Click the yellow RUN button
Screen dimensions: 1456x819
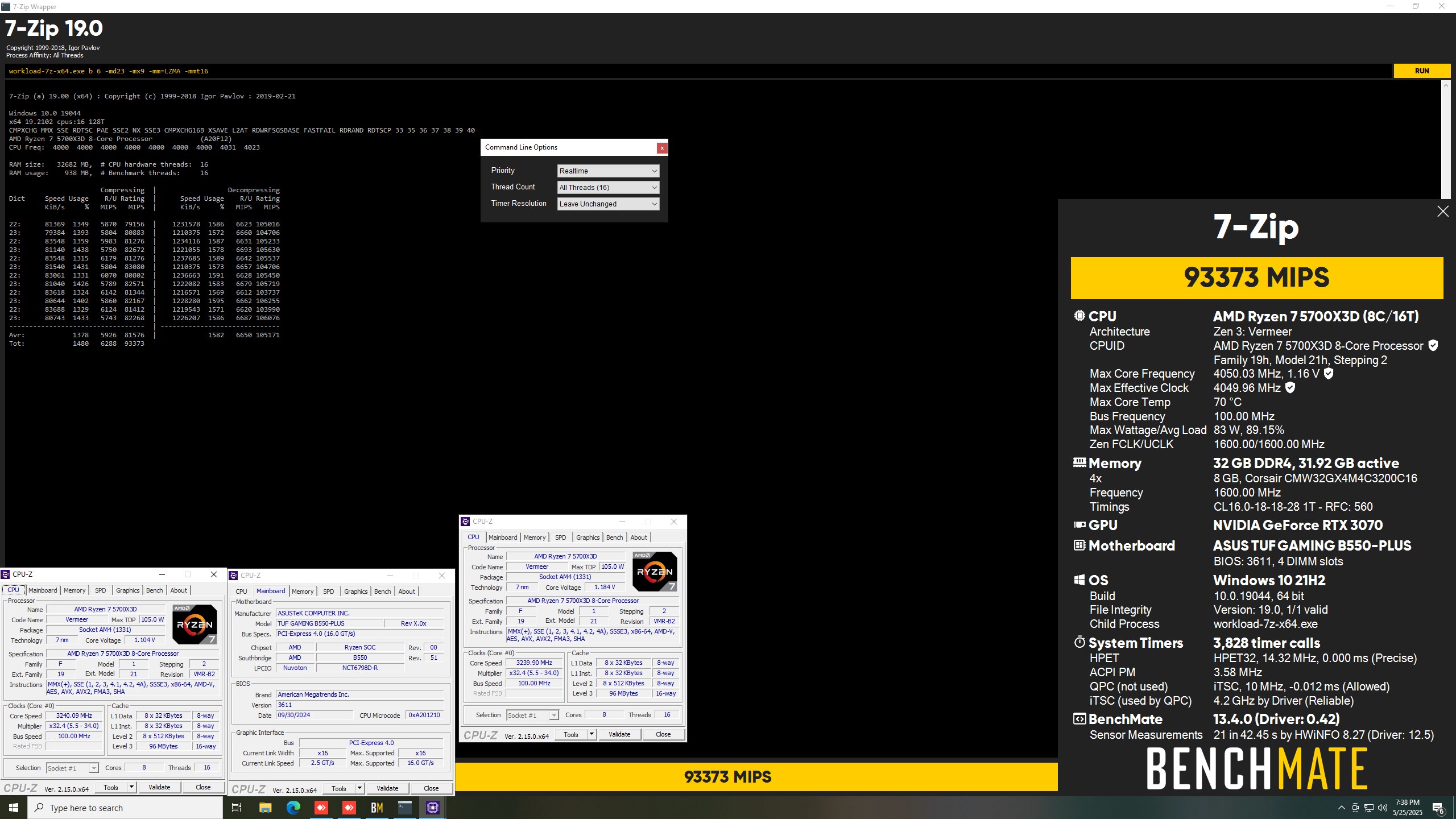pos(1421,71)
